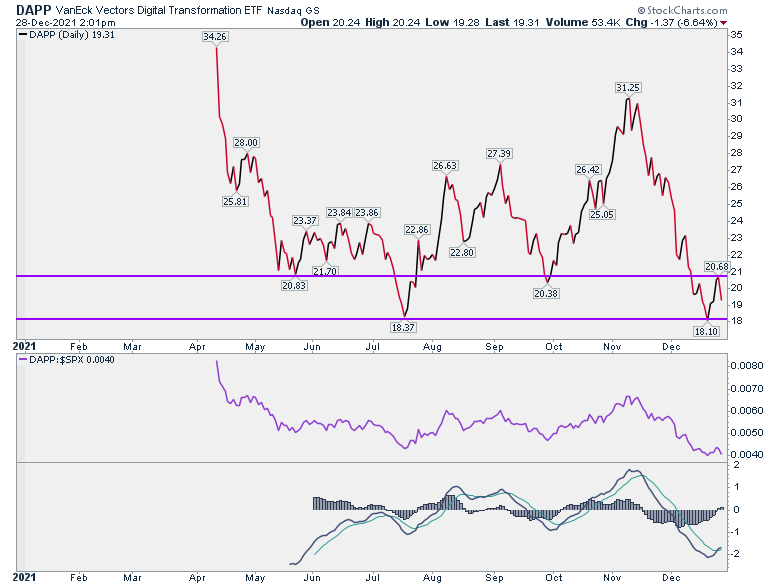Click the 0.0080 ratio axis label
The width and height of the screenshot is (780, 586).
(747, 366)
